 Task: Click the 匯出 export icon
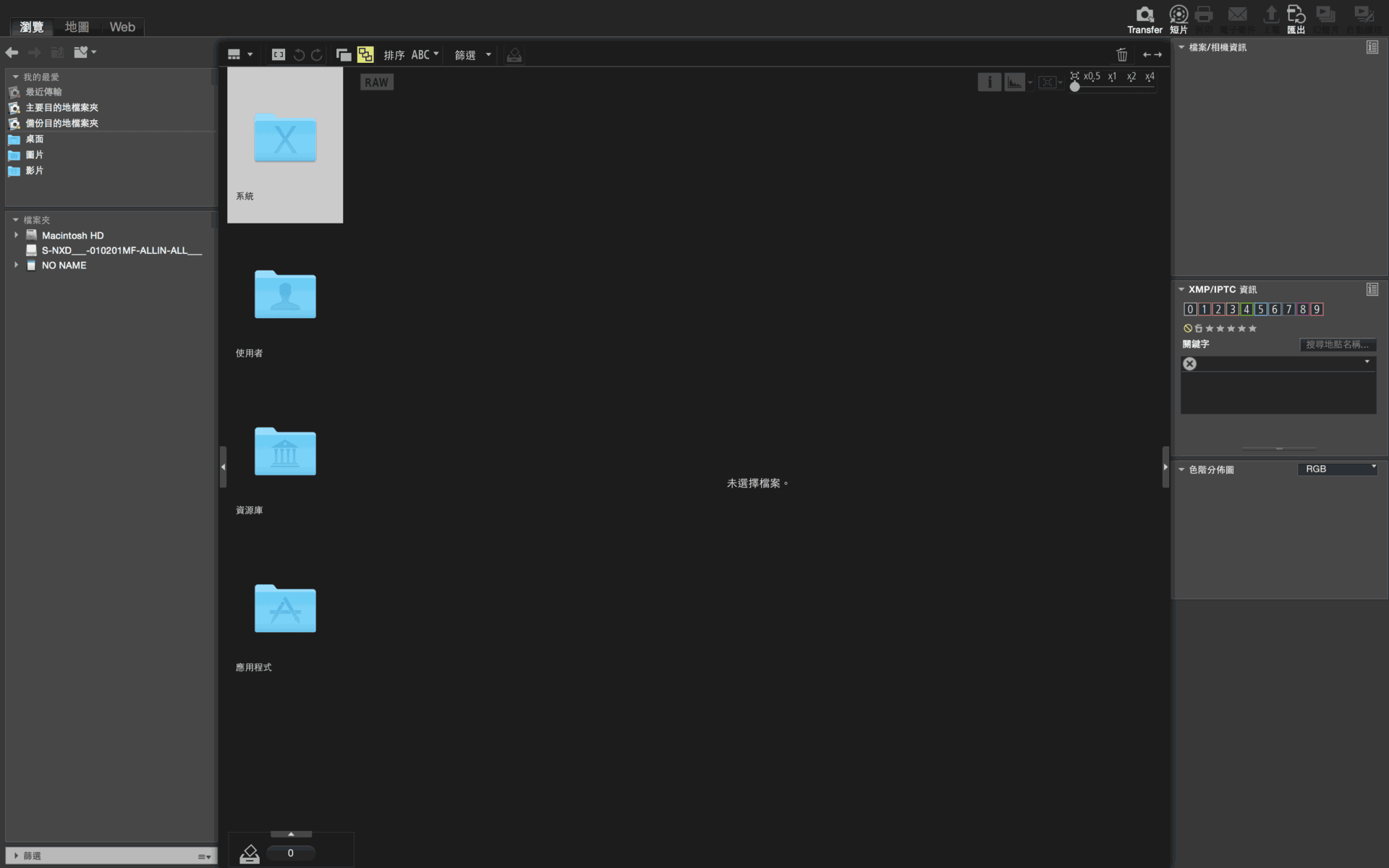tap(1296, 20)
